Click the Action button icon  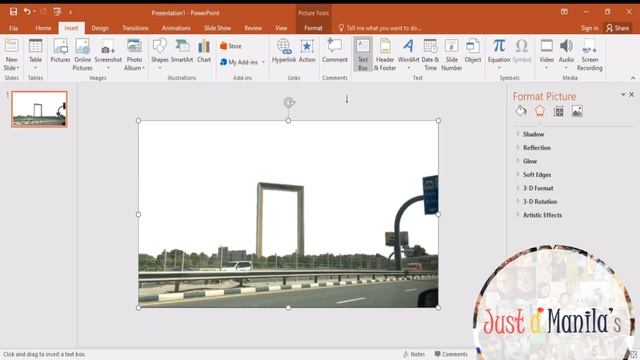point(307,51)
